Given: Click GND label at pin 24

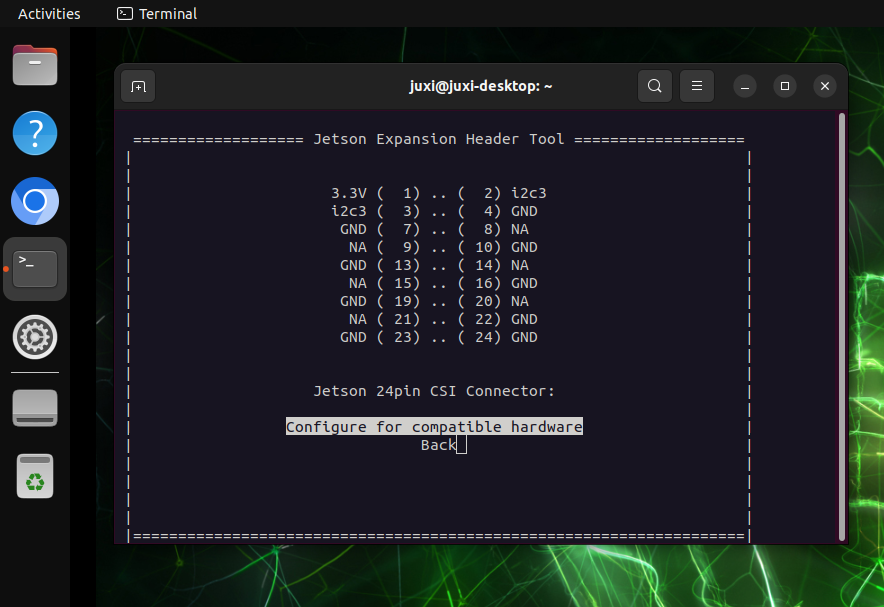Looking at the screenshot, I should (524, 338).
